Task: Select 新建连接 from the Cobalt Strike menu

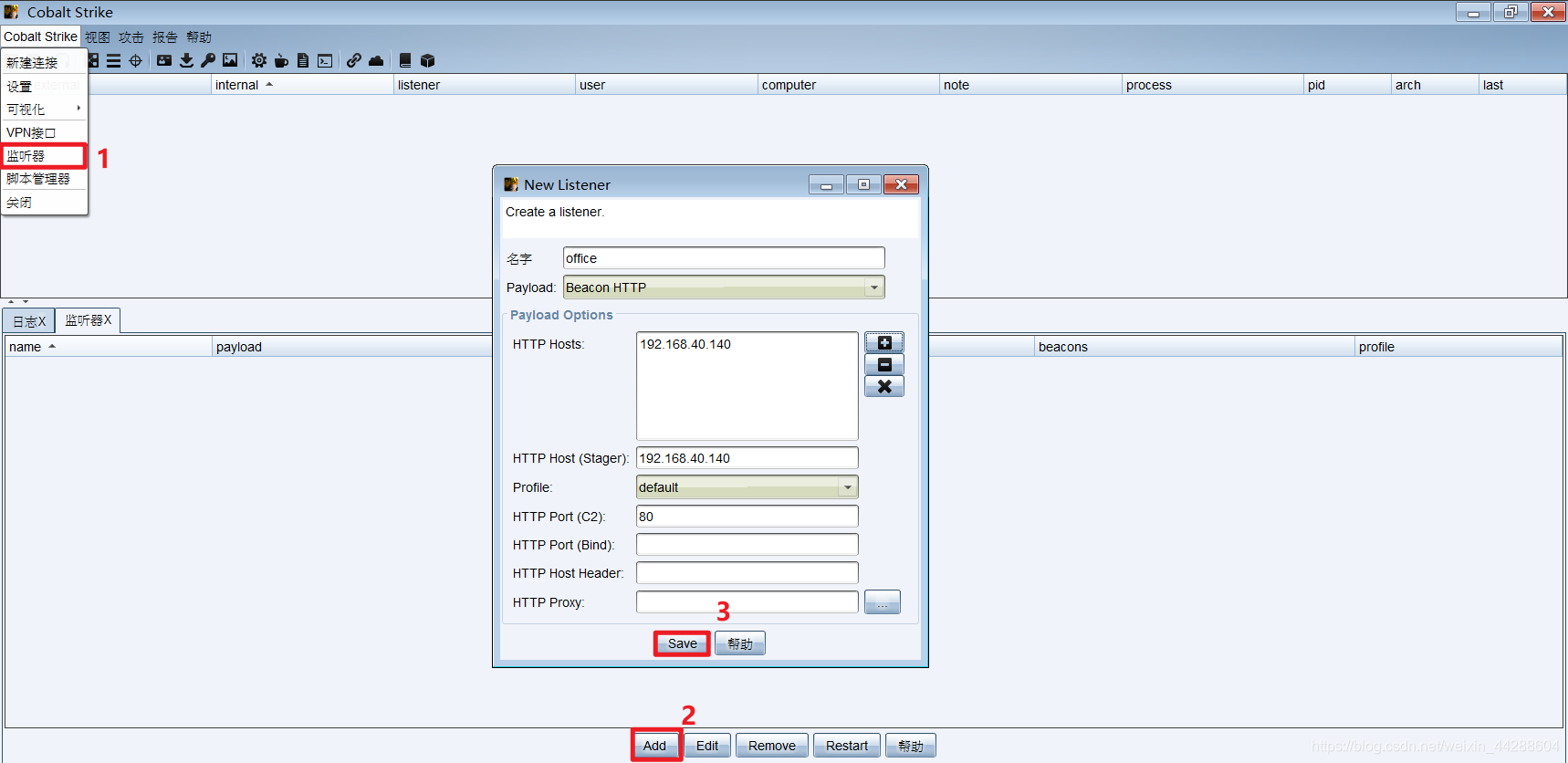Action: 44,63
